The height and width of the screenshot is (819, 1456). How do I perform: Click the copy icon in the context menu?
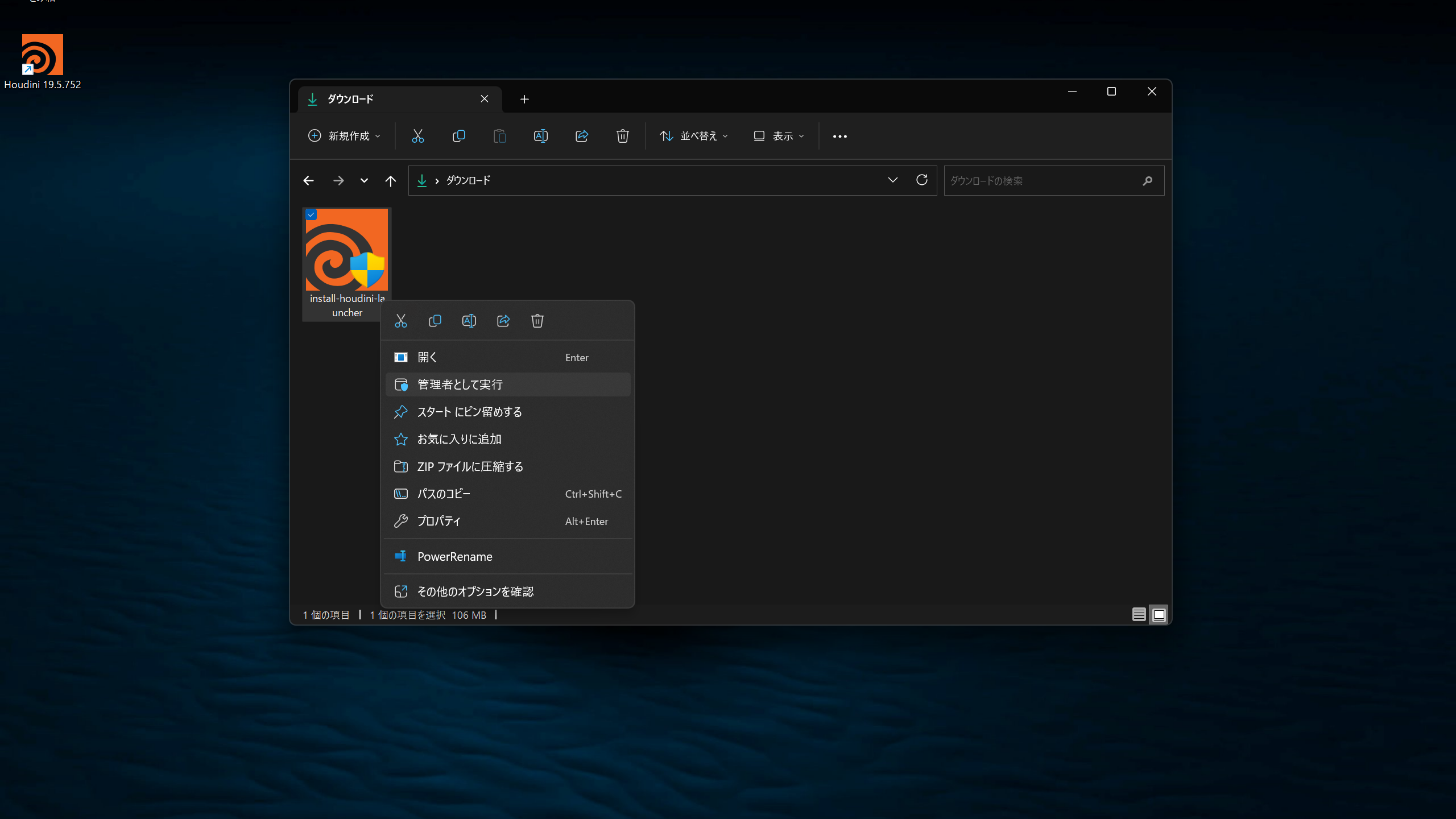435,321
